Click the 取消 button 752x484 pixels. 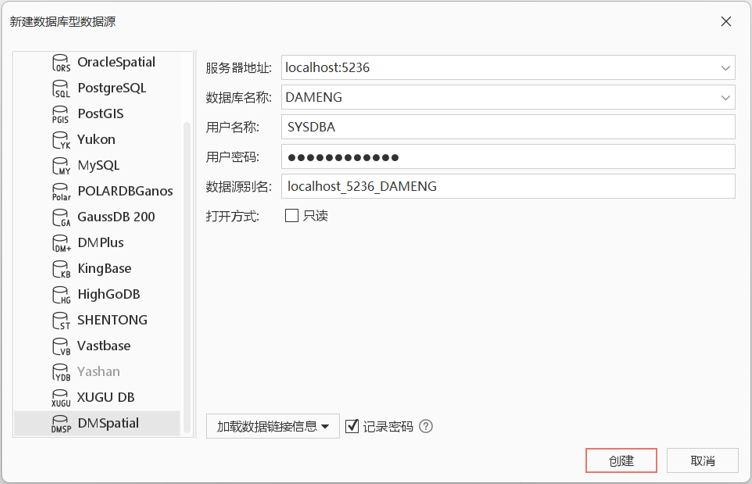(703, 460)
